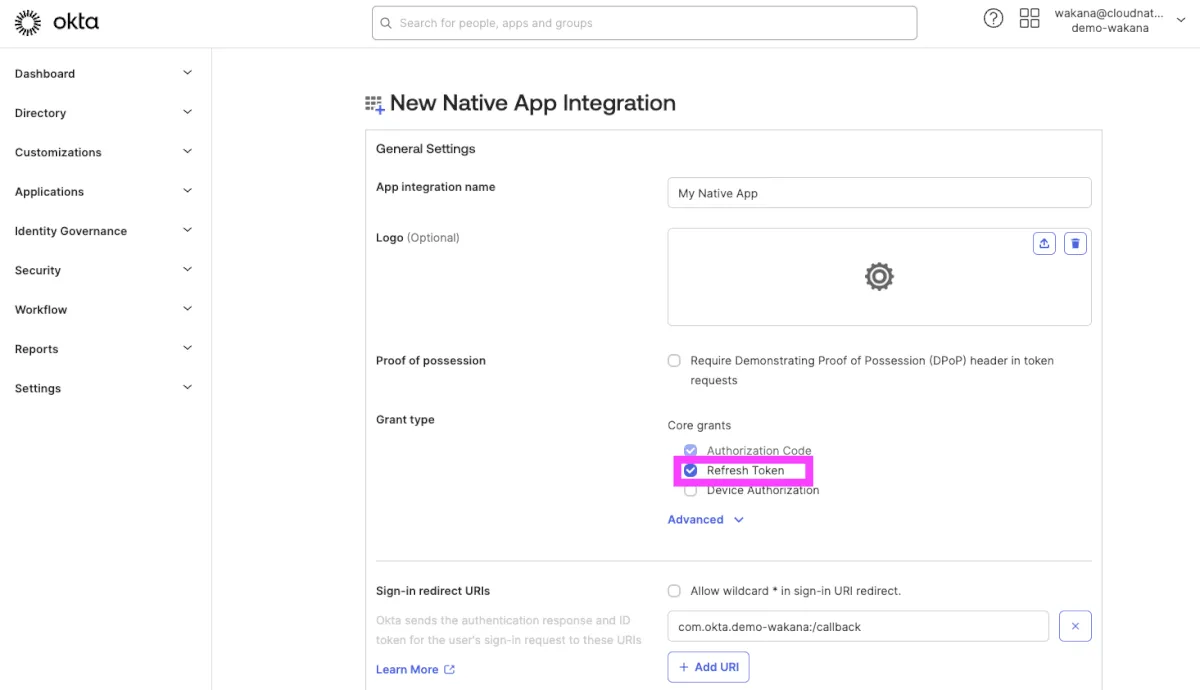Enable Allow wildcard in sign-in URI

pos(674,591)
